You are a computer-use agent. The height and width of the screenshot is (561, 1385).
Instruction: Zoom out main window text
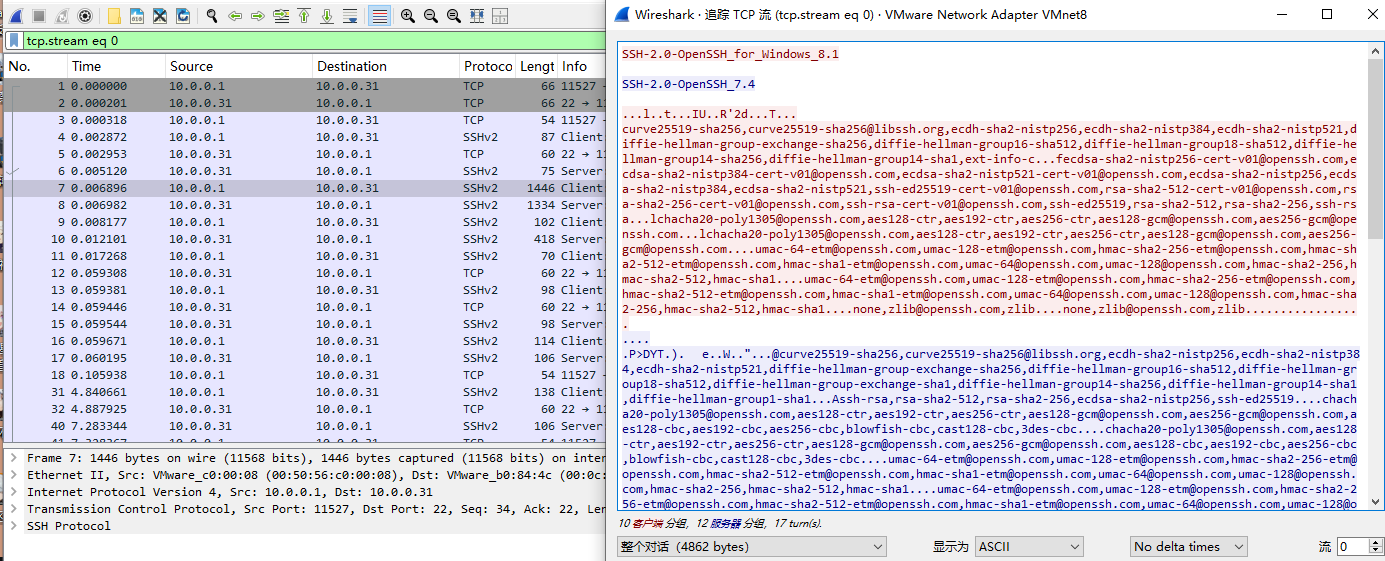click(x=431, y=16)
